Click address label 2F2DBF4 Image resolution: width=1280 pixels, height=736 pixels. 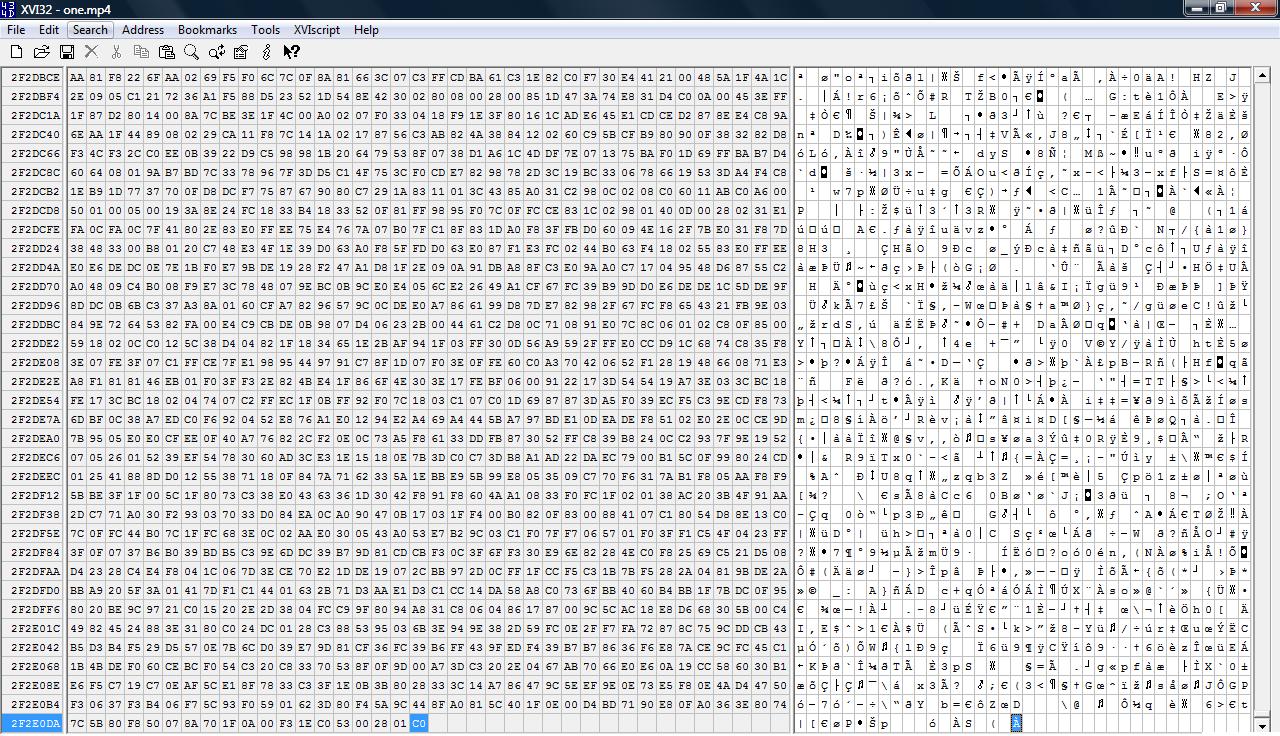[x=35, y=96]
